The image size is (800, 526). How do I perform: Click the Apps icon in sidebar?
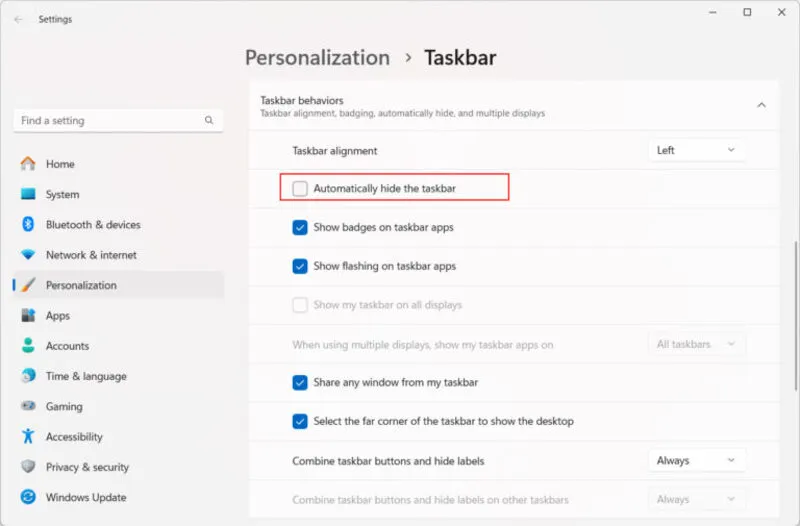[x=28, y=315]
